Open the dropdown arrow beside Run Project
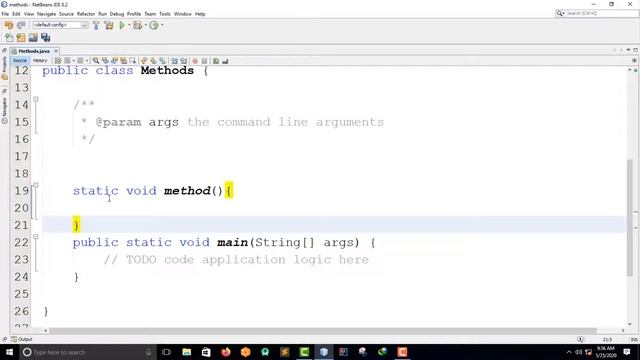640x360 pixels. [x=129, y=25]
